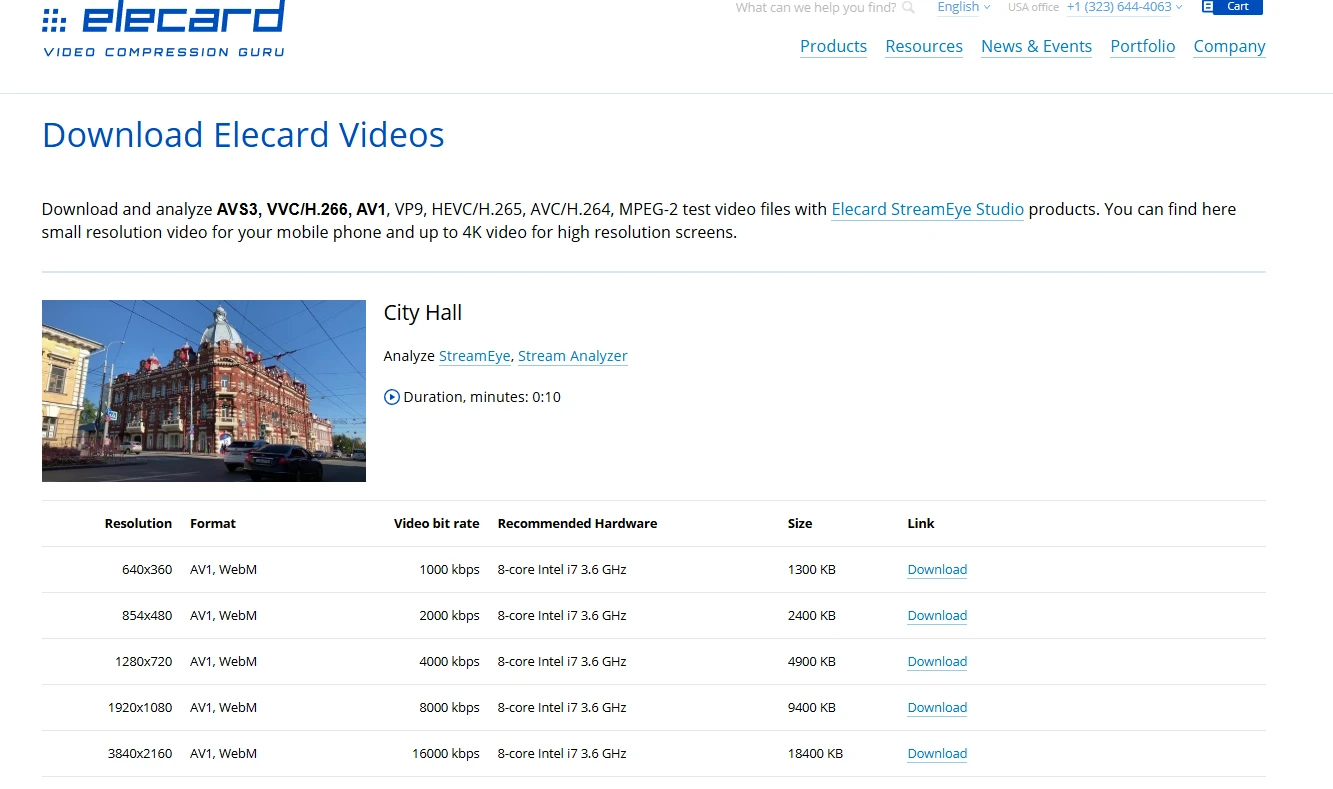The image size is (1333, 789).
Task: Open the Cart icon button
Action: (x=1232, y=7)
